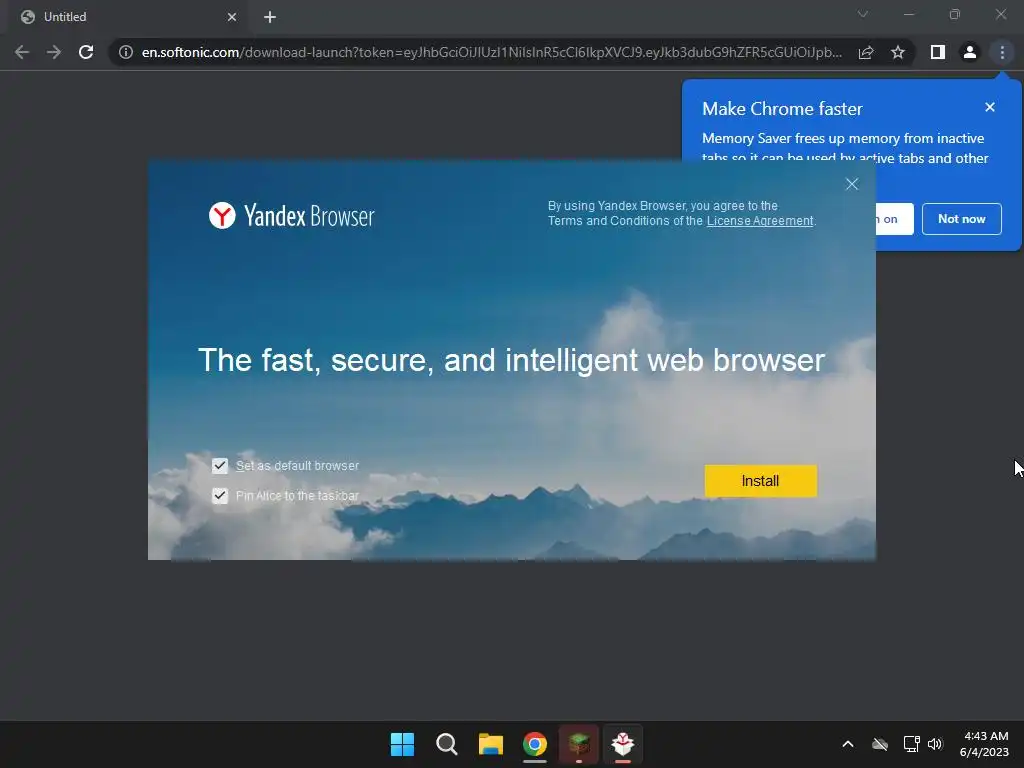Close the Untitled tab
The image size is (1024, 768).
click(232, 17)
